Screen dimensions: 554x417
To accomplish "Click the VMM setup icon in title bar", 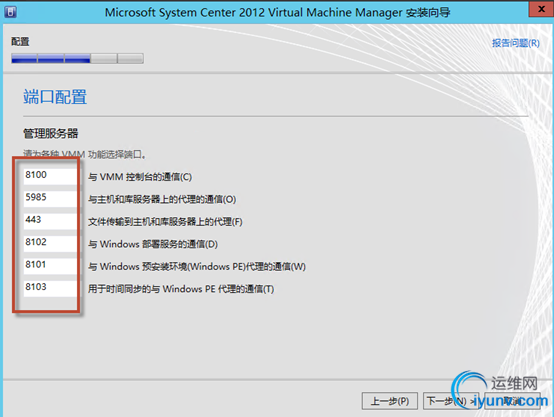I will [11, 12].
